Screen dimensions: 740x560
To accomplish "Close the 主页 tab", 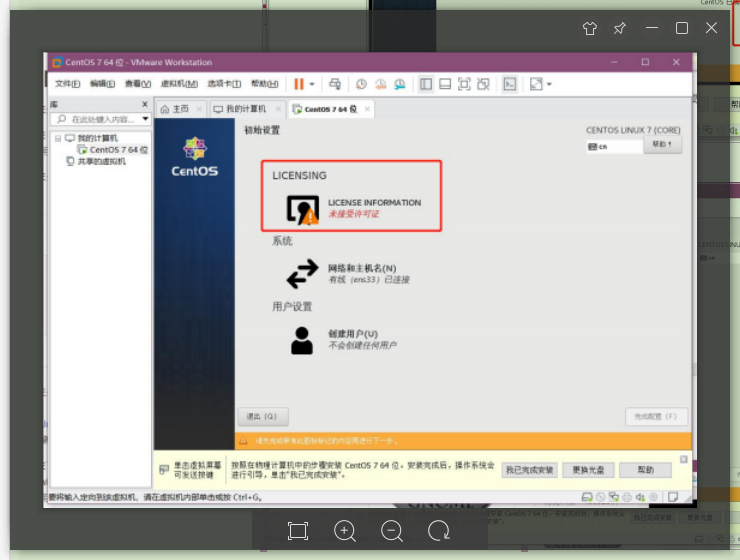I will [x=199, y=109].
